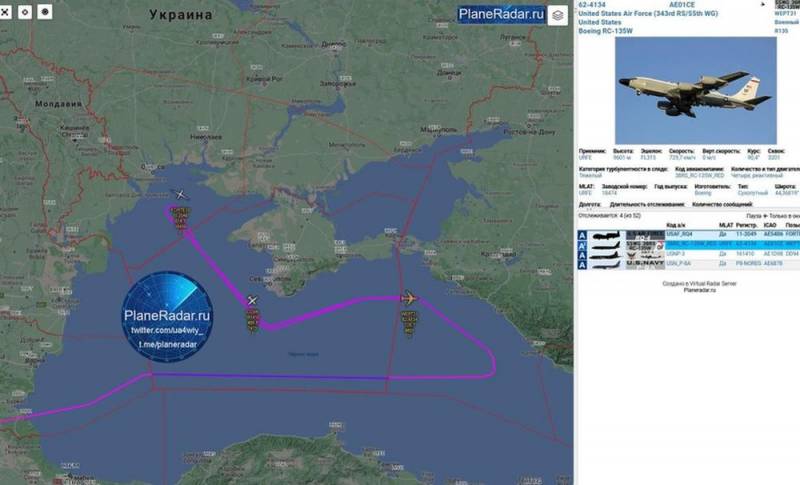Viewport: 800px width, 485px height.
Task: Sort list by the Код а/к column
Action: (x=676, y=225)
